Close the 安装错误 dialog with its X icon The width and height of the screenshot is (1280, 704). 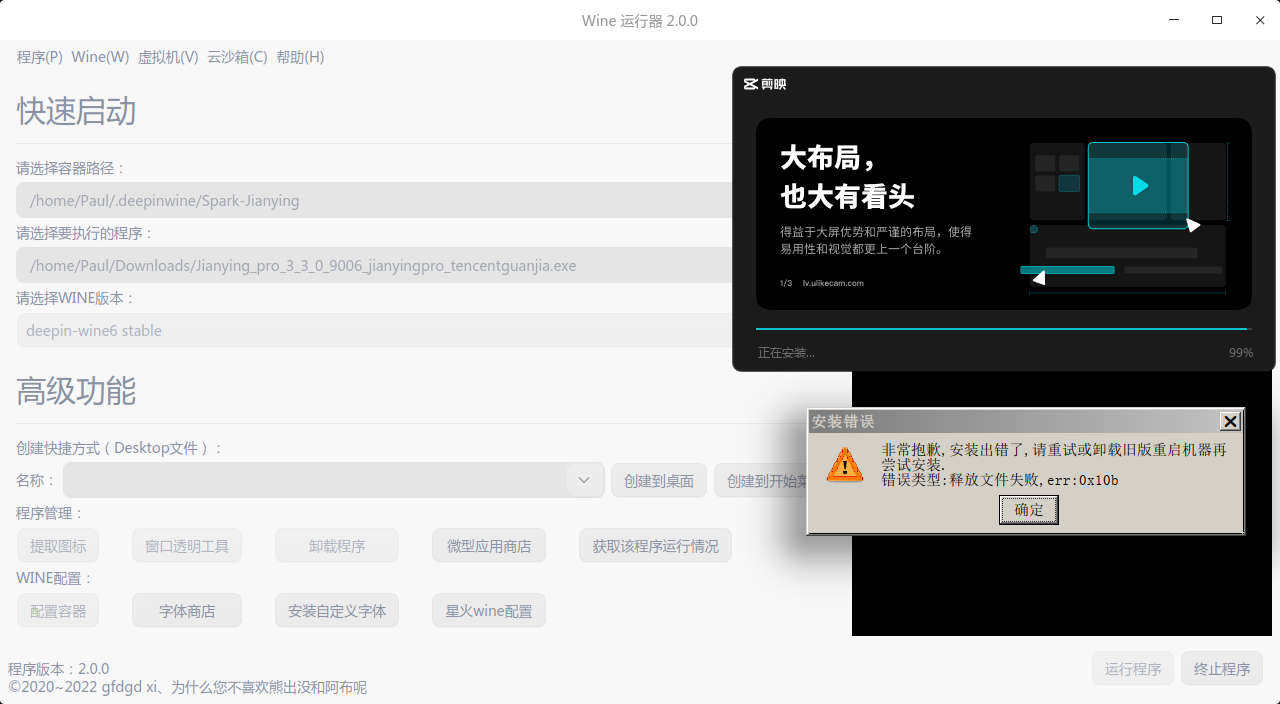(1231, 421)
